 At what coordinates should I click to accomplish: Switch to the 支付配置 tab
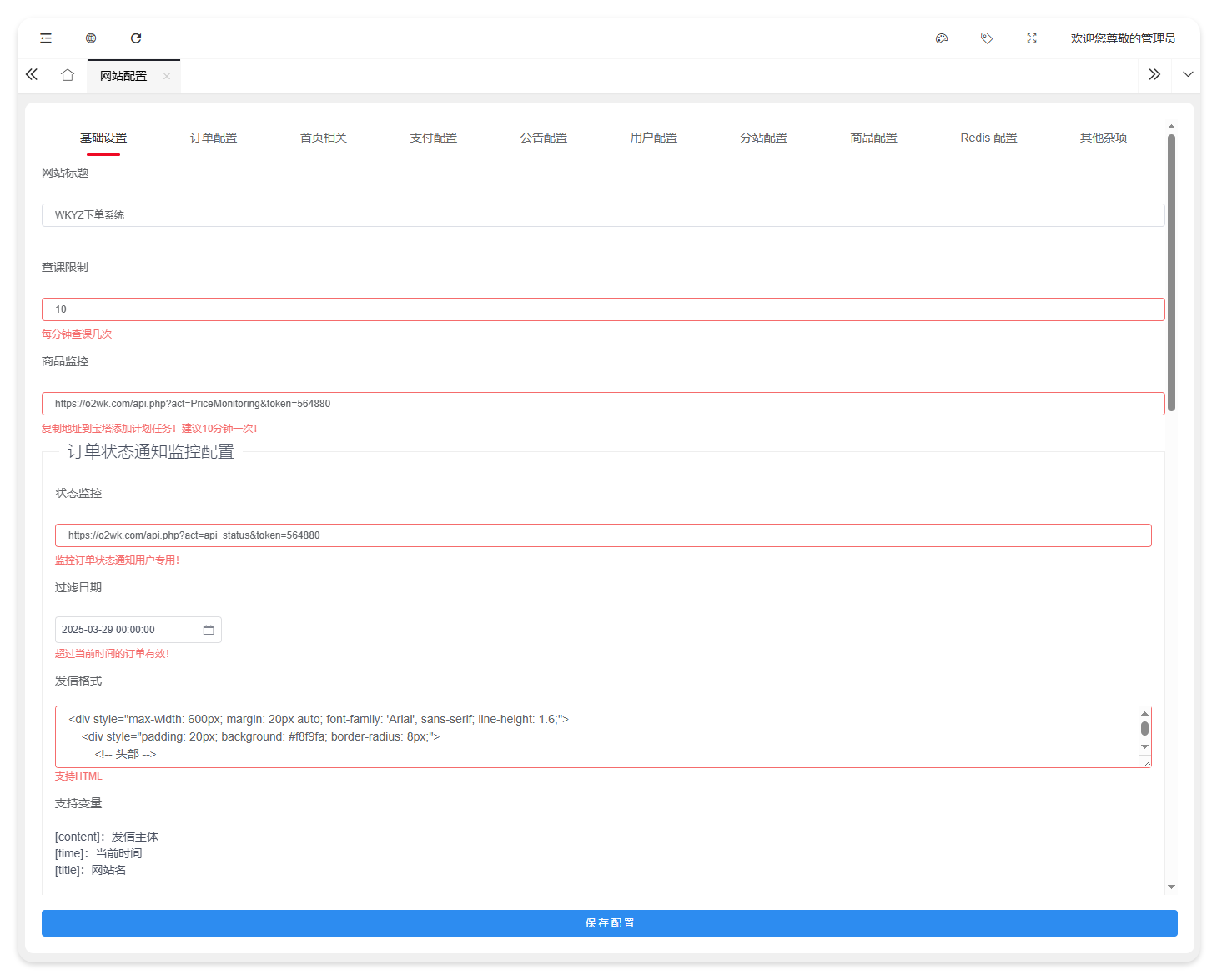(434, 138)
